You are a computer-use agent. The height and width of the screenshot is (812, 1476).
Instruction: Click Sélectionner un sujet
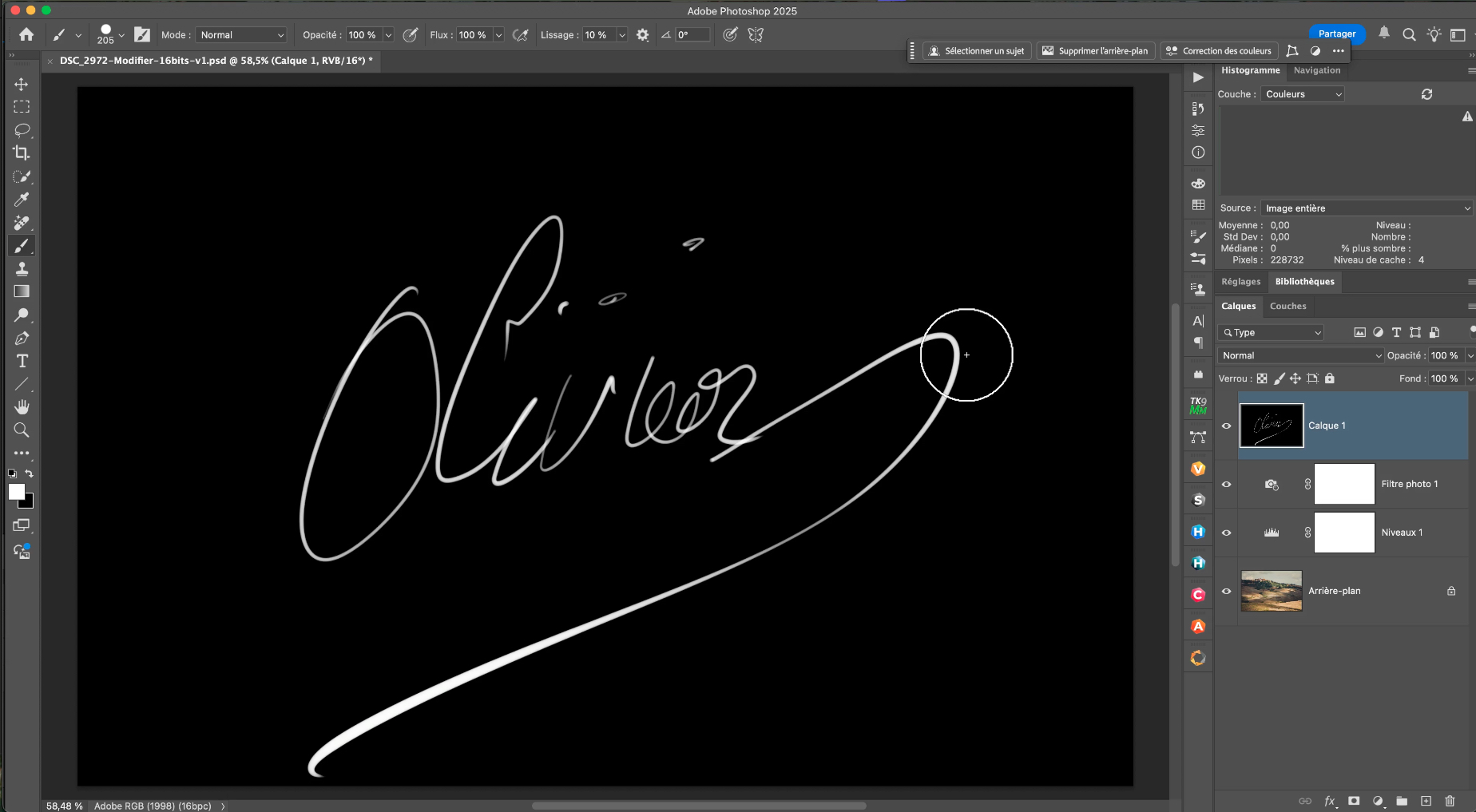(977, 51)
